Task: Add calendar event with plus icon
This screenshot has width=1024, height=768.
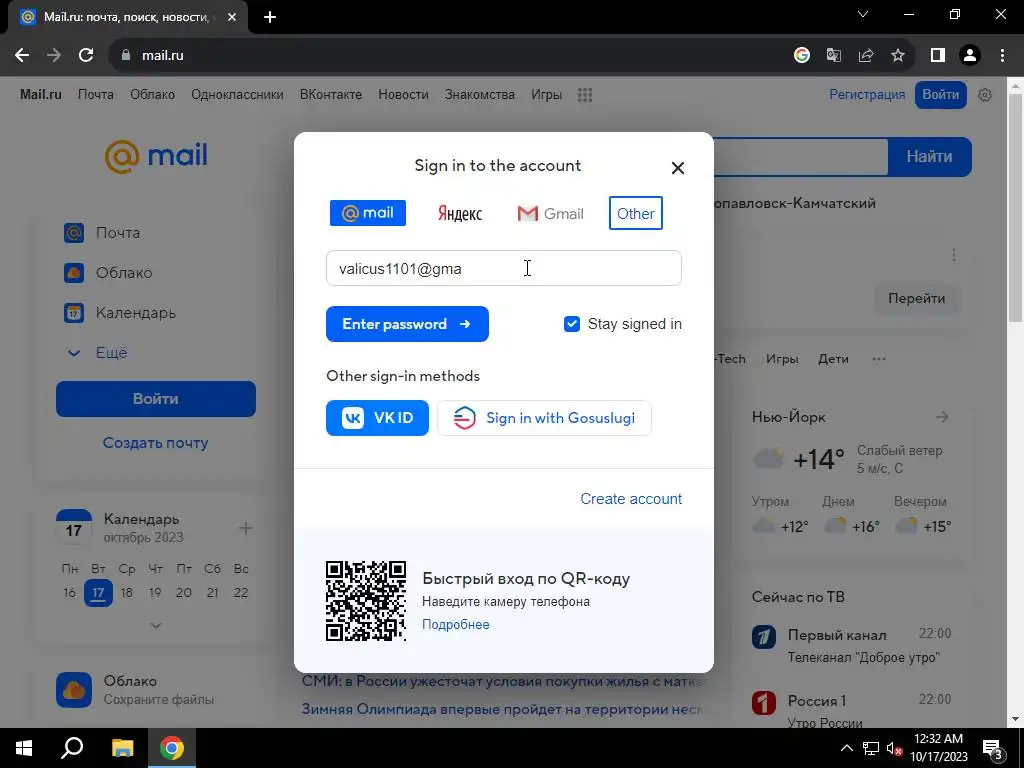Action: pos(246,528)
